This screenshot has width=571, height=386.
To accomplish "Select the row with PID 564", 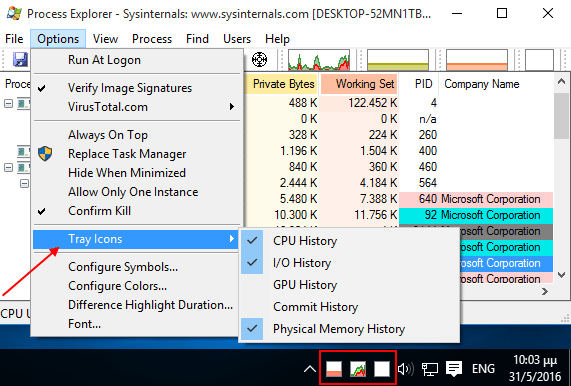I will coord(399,183).
